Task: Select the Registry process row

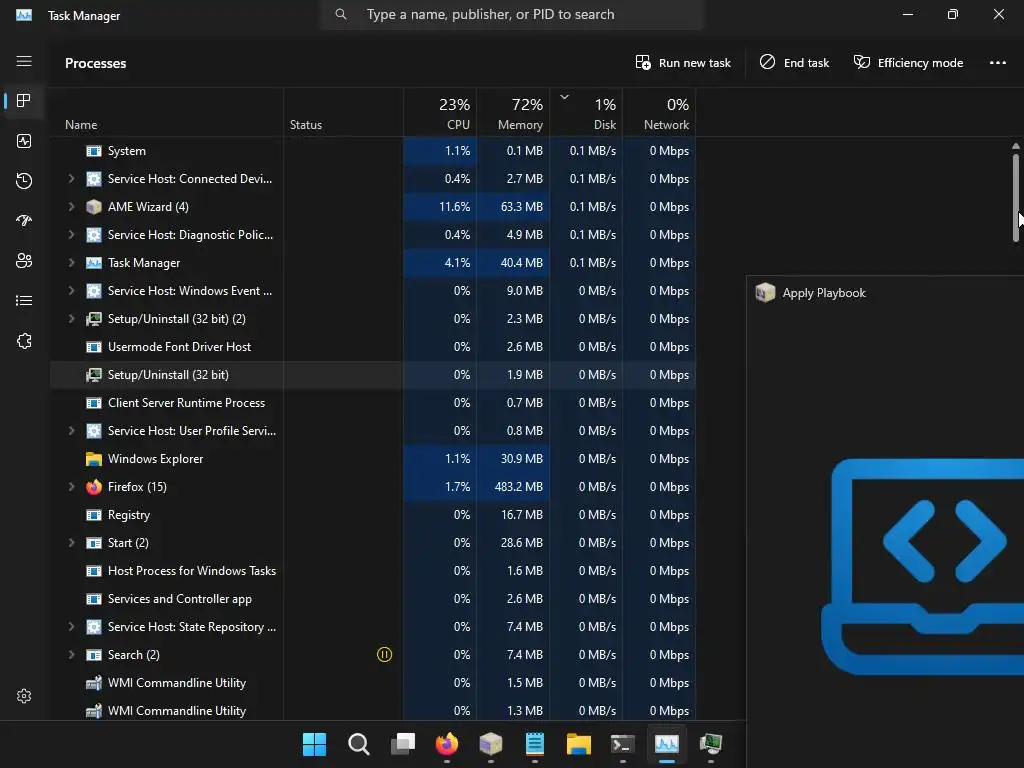Action: coord(373,515)
